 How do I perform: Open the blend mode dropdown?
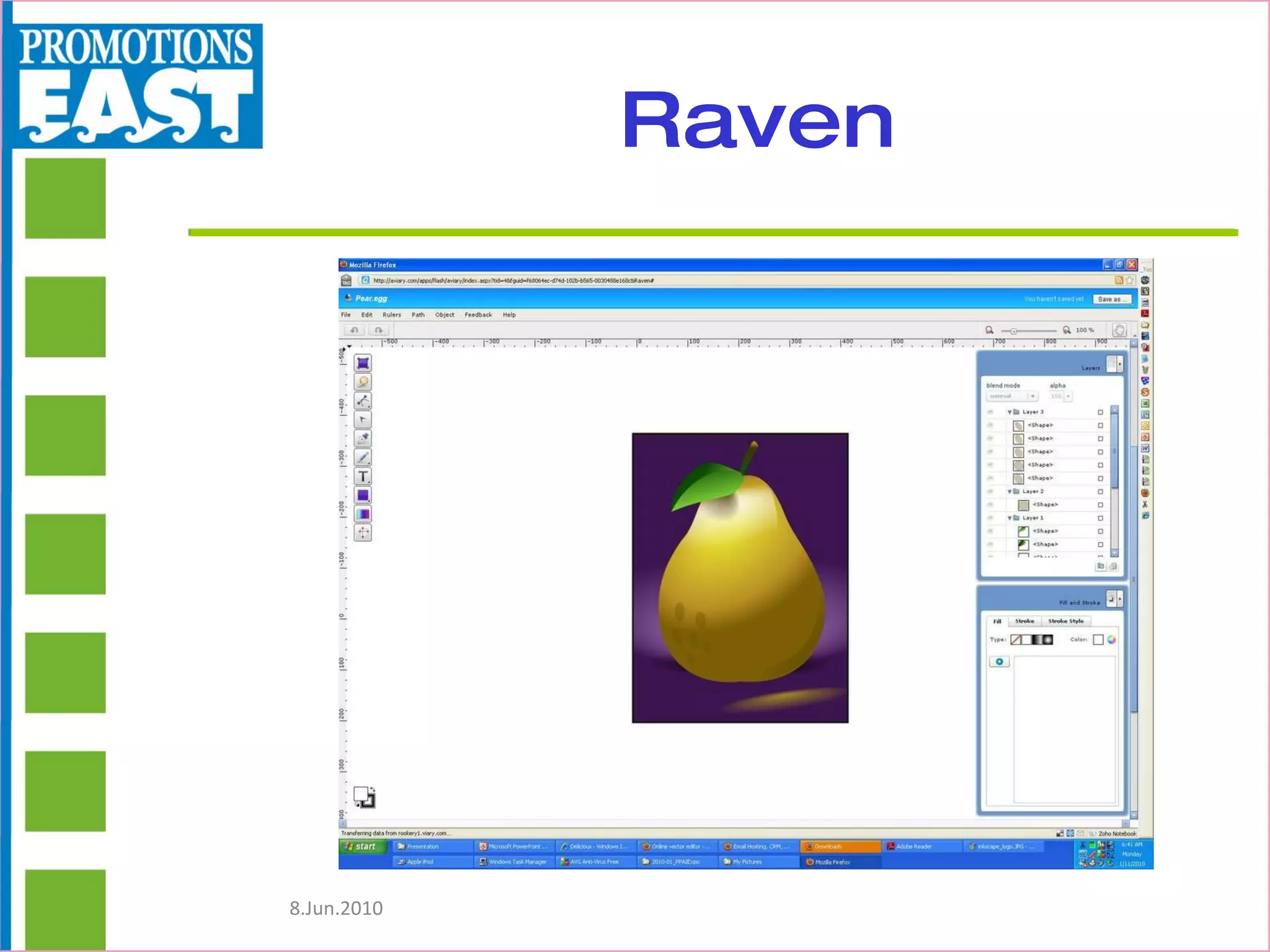pyautogui.click(x=1012, y=396)
